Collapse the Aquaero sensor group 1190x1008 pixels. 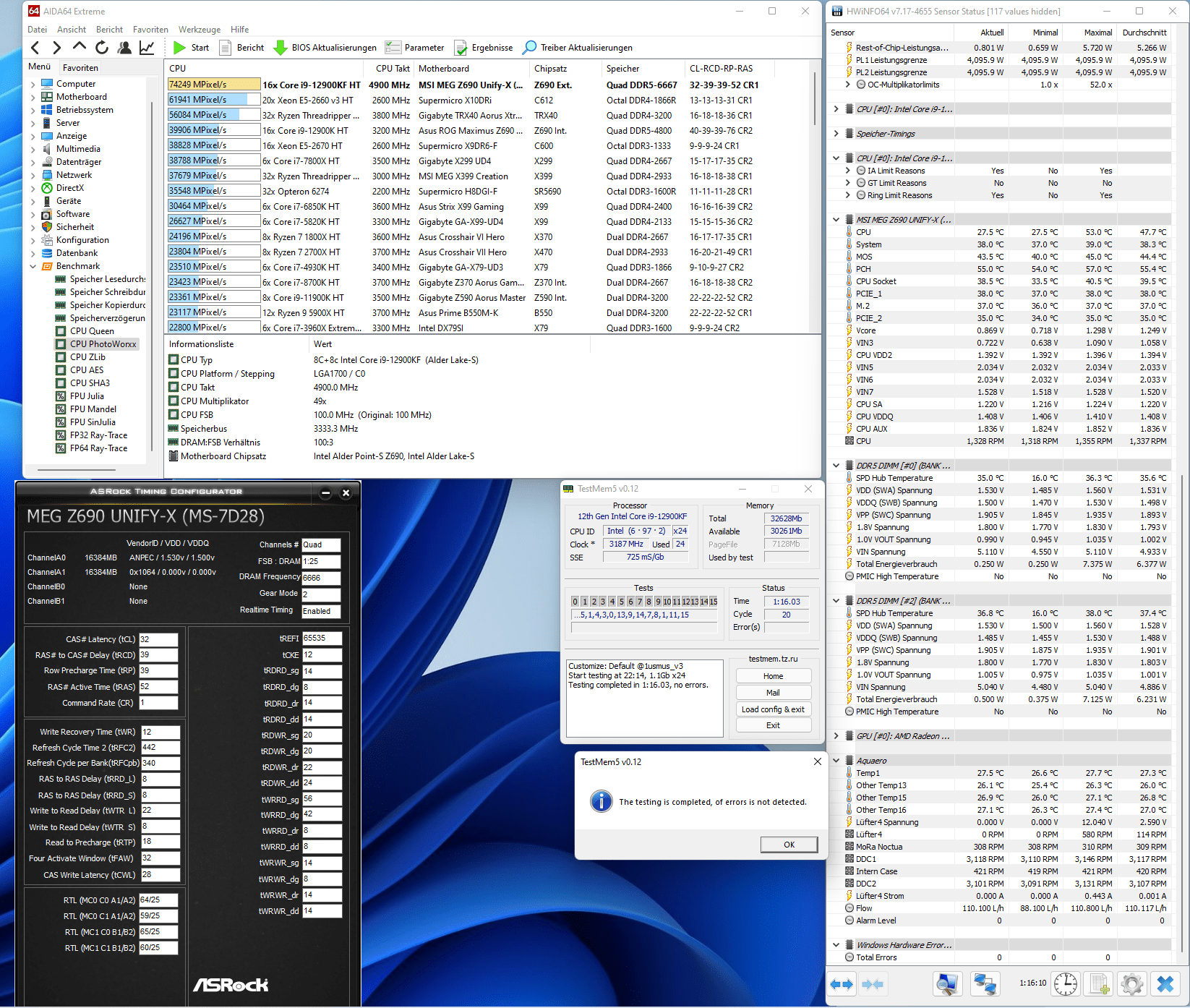coord(836,761)
